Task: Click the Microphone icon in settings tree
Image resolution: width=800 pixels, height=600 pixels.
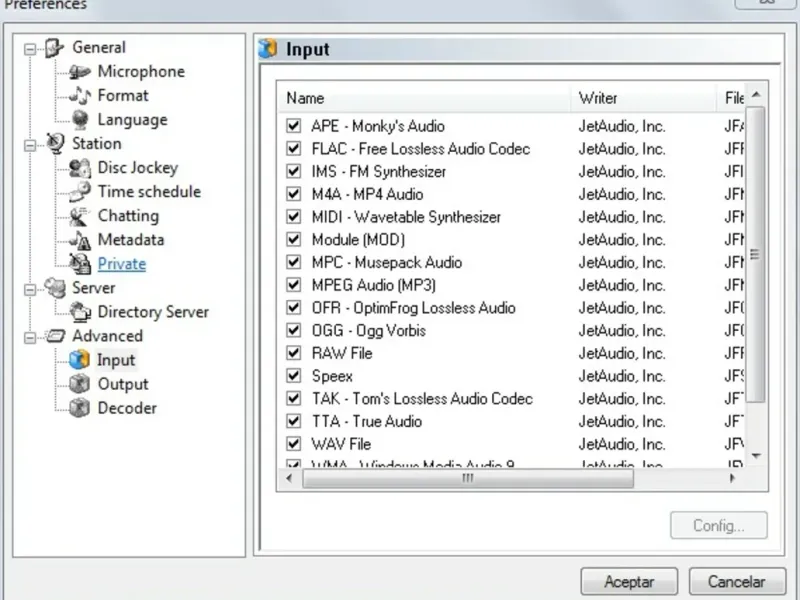Action: tap(80, 72)
